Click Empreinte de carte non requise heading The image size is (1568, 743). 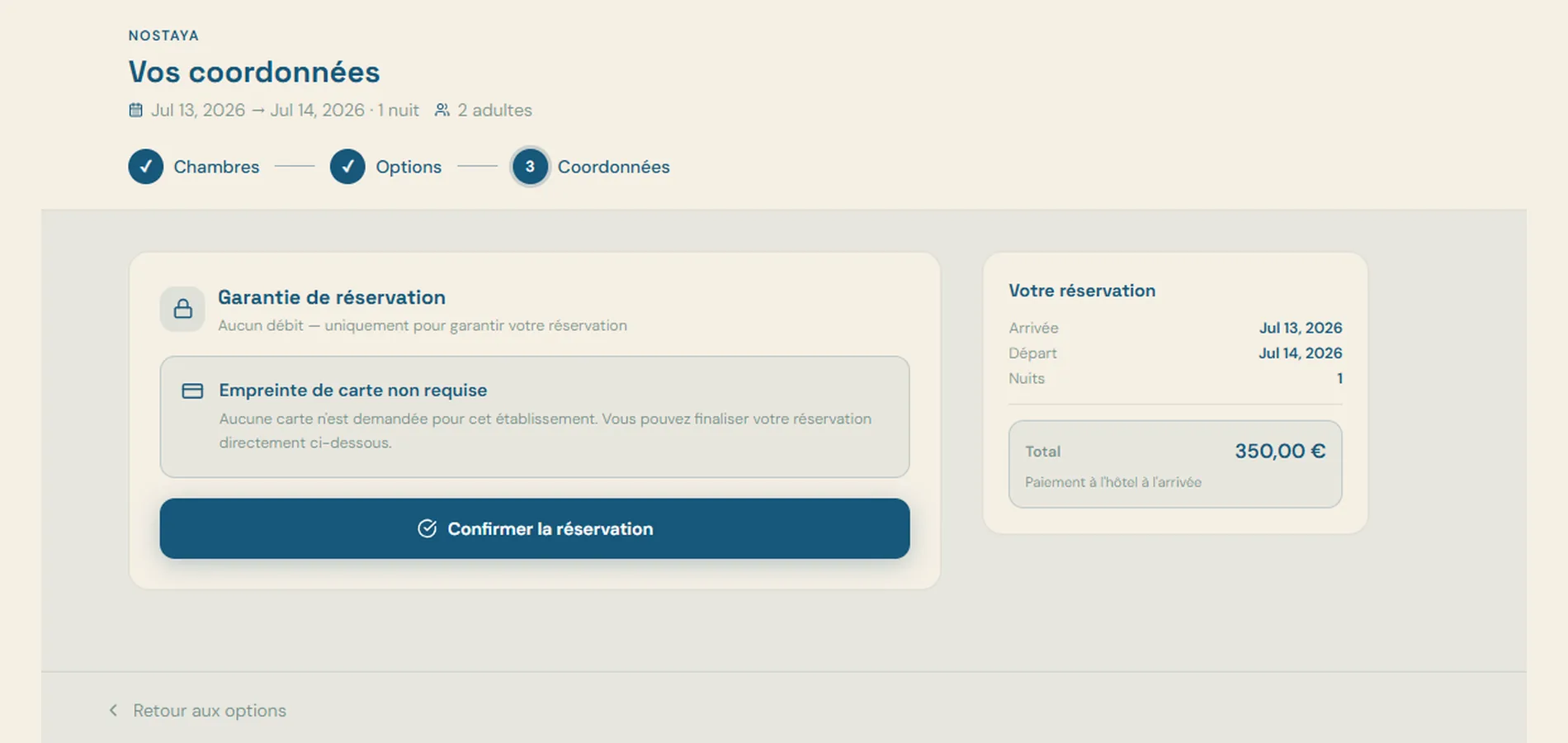[x=353, y=390]
